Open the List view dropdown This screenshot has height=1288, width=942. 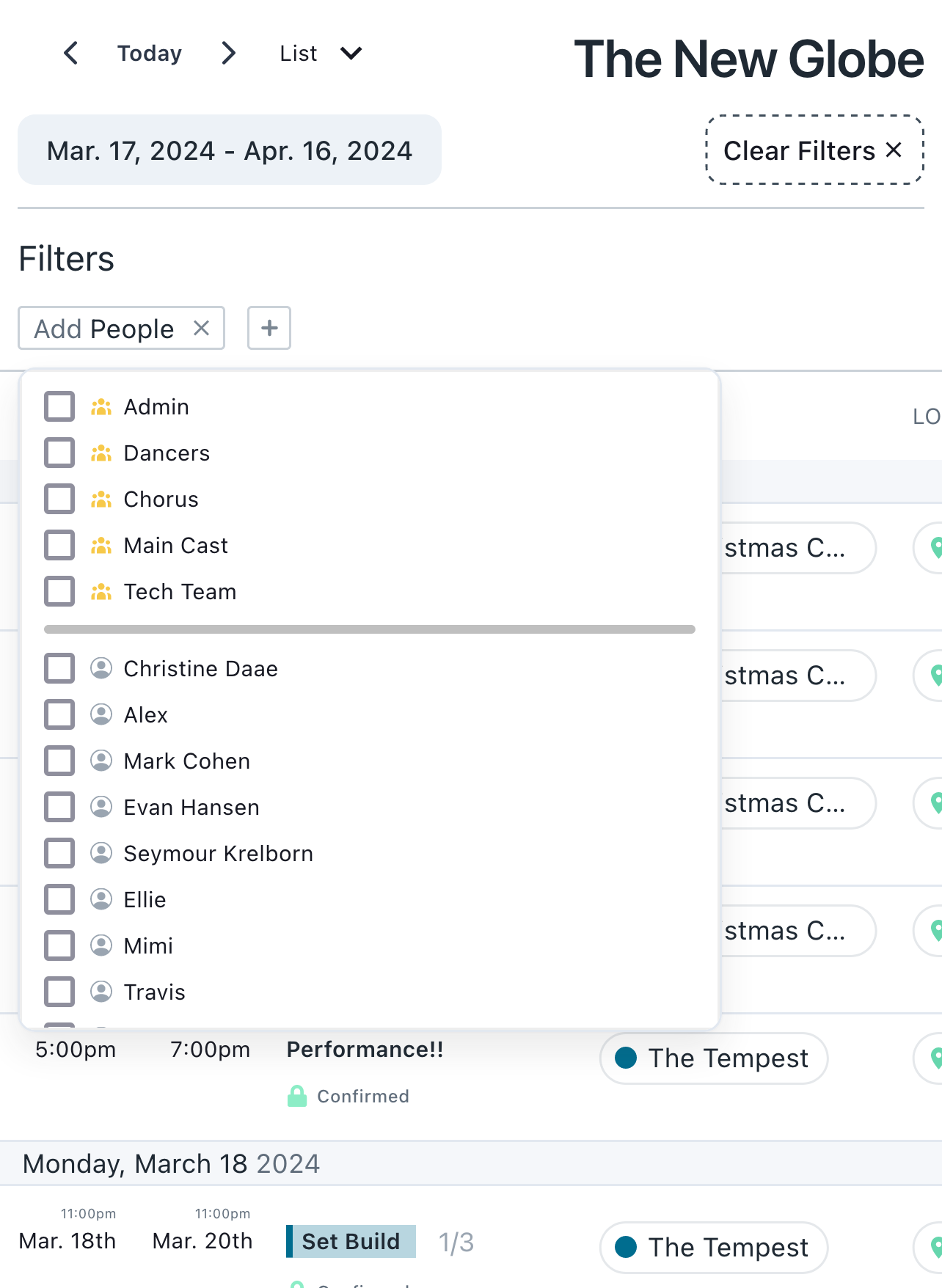321,54
